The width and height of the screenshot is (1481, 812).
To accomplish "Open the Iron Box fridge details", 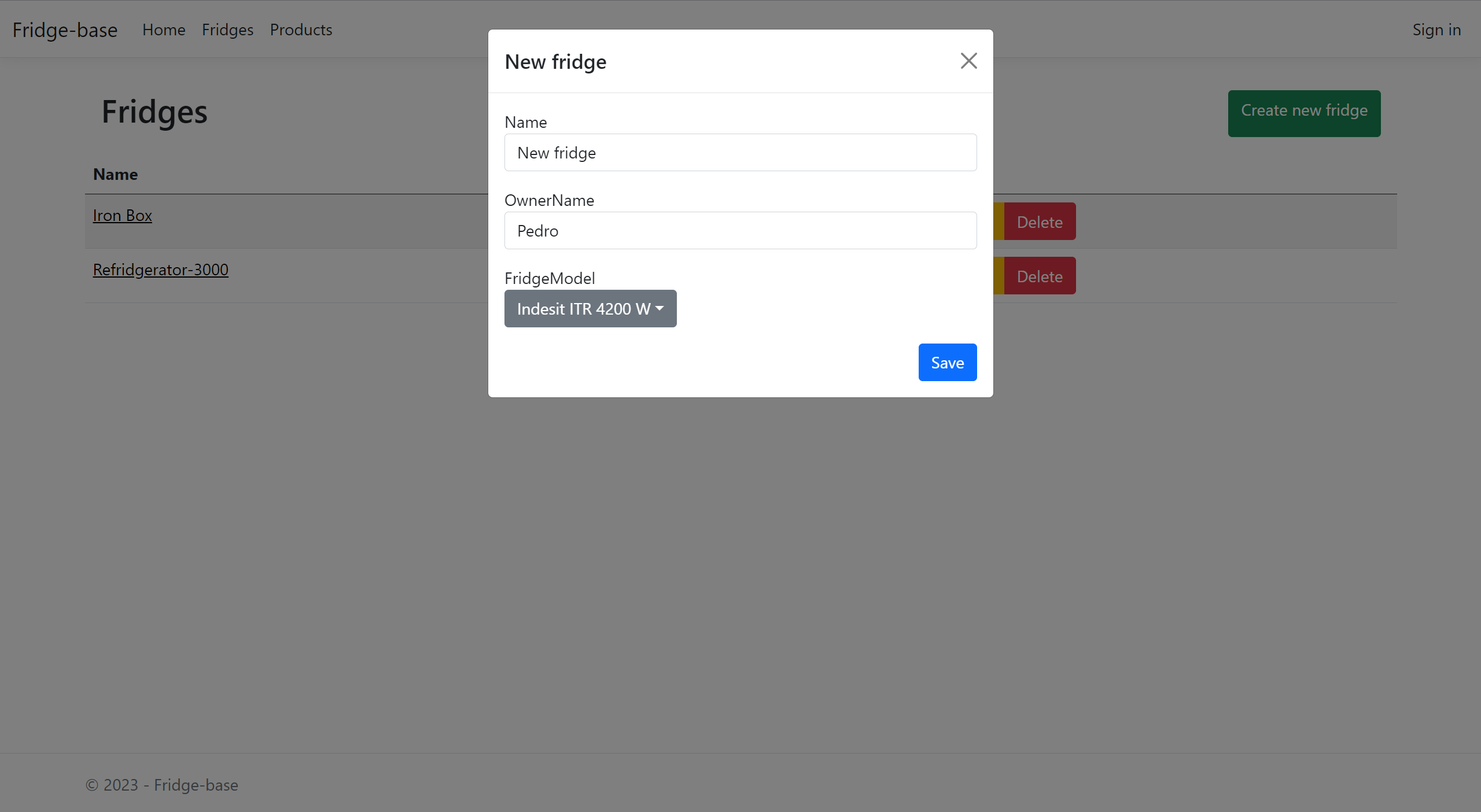I will point(122,215).
